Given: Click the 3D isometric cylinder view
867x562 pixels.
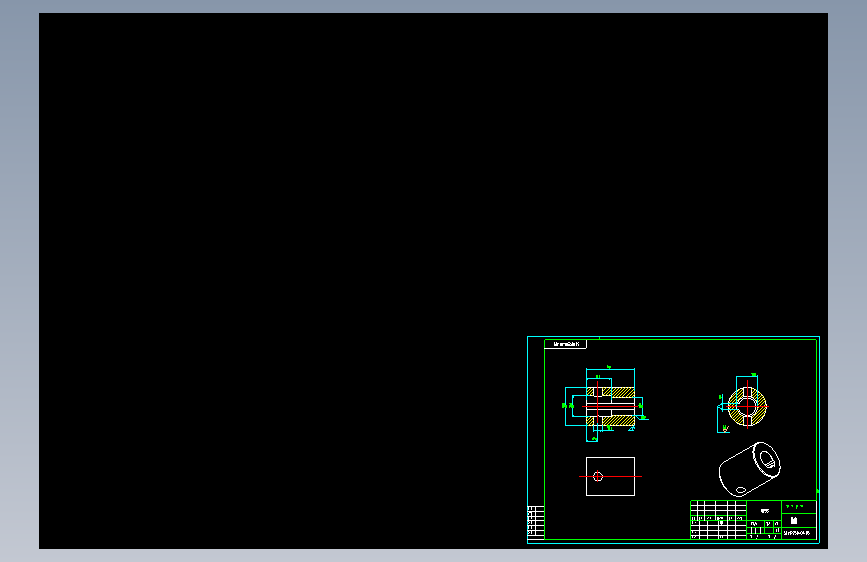Looking at the screenshot, I should pyautogui.click(x=750, y=469).
